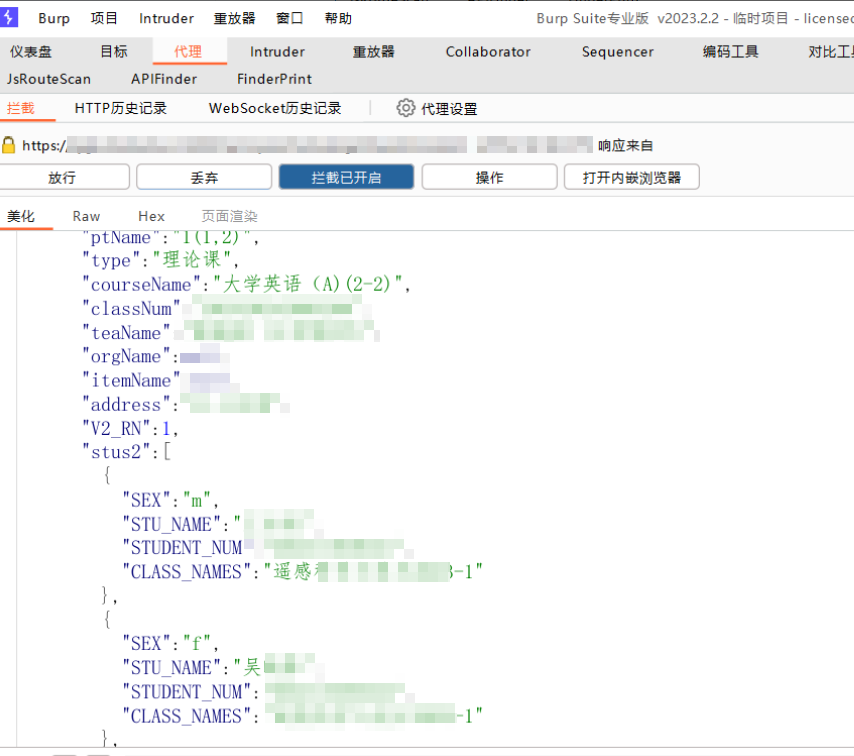
Task: Click the "type" key in the JSON
Action: pos(111,260)
